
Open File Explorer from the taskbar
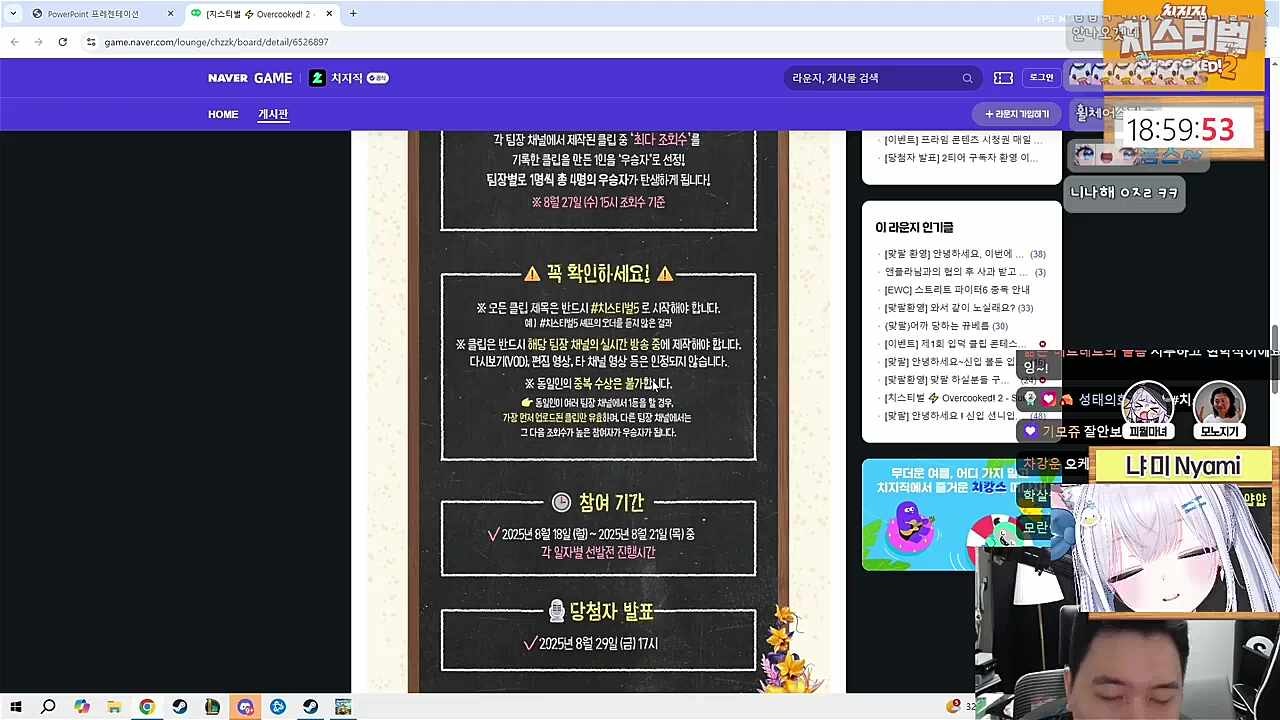point(114,707)
